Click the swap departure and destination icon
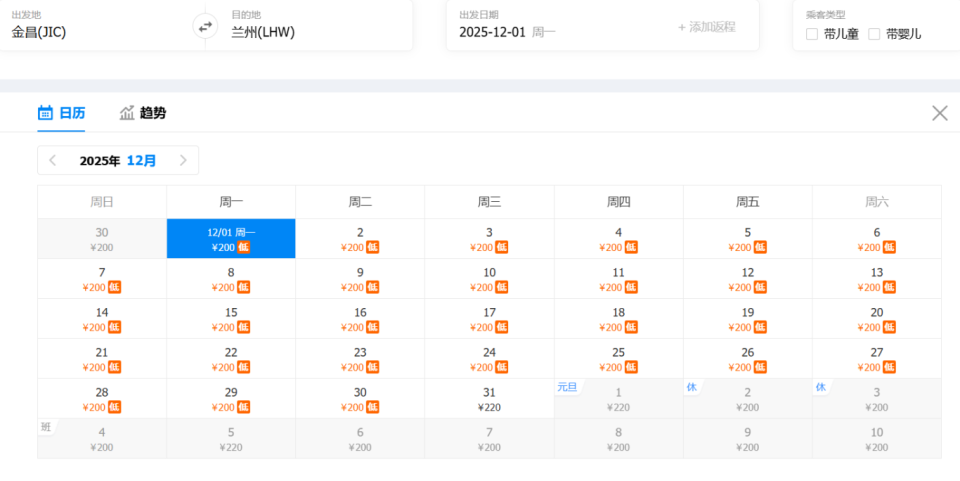 [205, 27]
